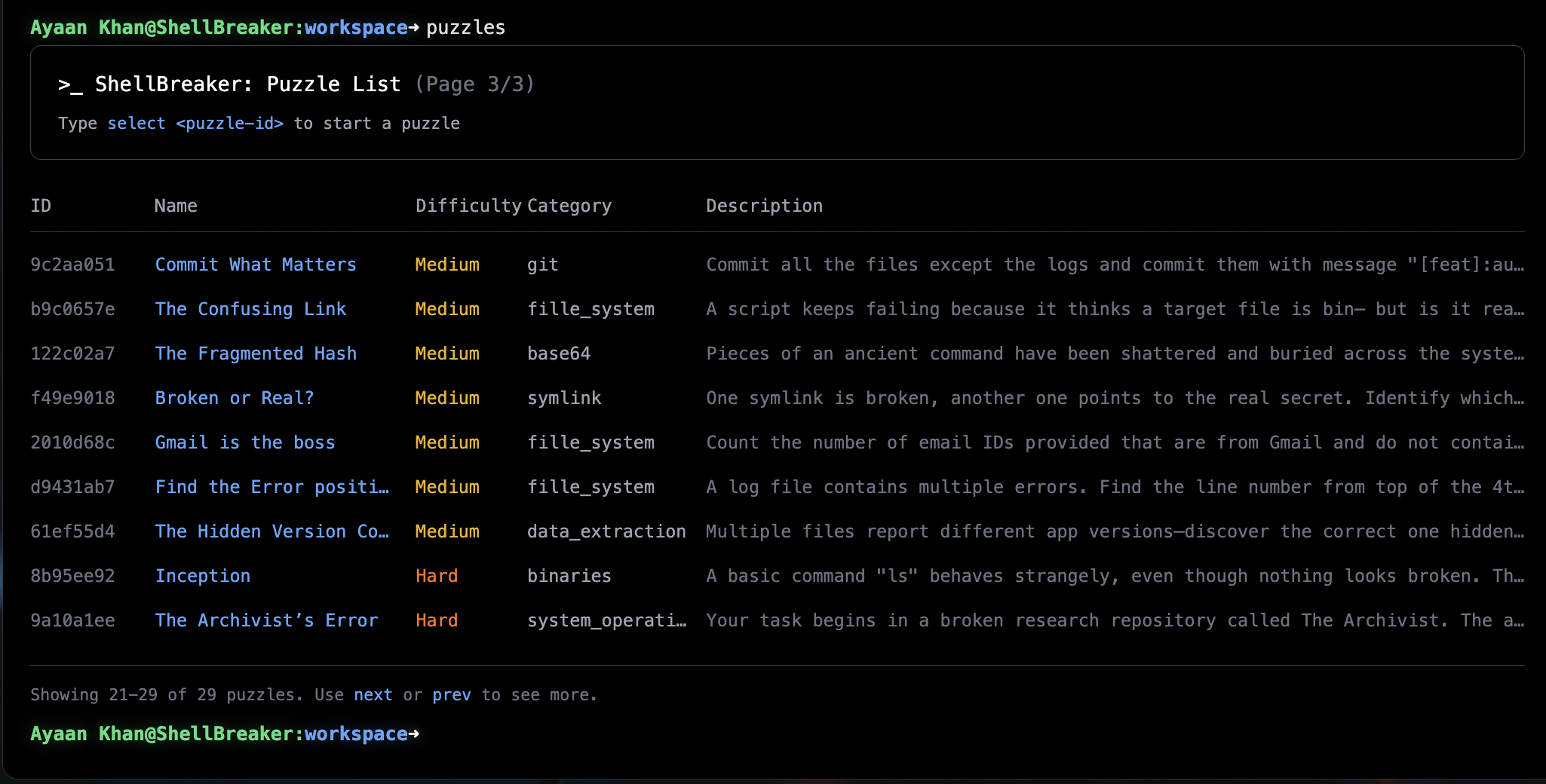This screenshot has width=1546, height=784.
Task: Click puzzle ID 8b95ee92 for Inception
Action: tap(72, 576)
